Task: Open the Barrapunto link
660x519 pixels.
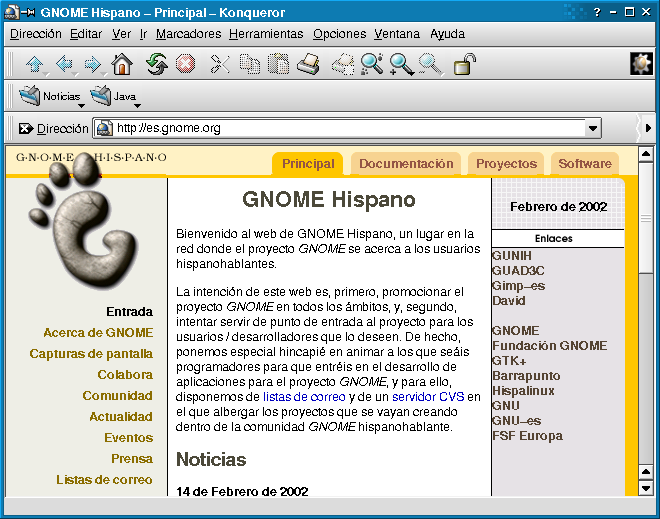Action: click(x=526, y=376)
